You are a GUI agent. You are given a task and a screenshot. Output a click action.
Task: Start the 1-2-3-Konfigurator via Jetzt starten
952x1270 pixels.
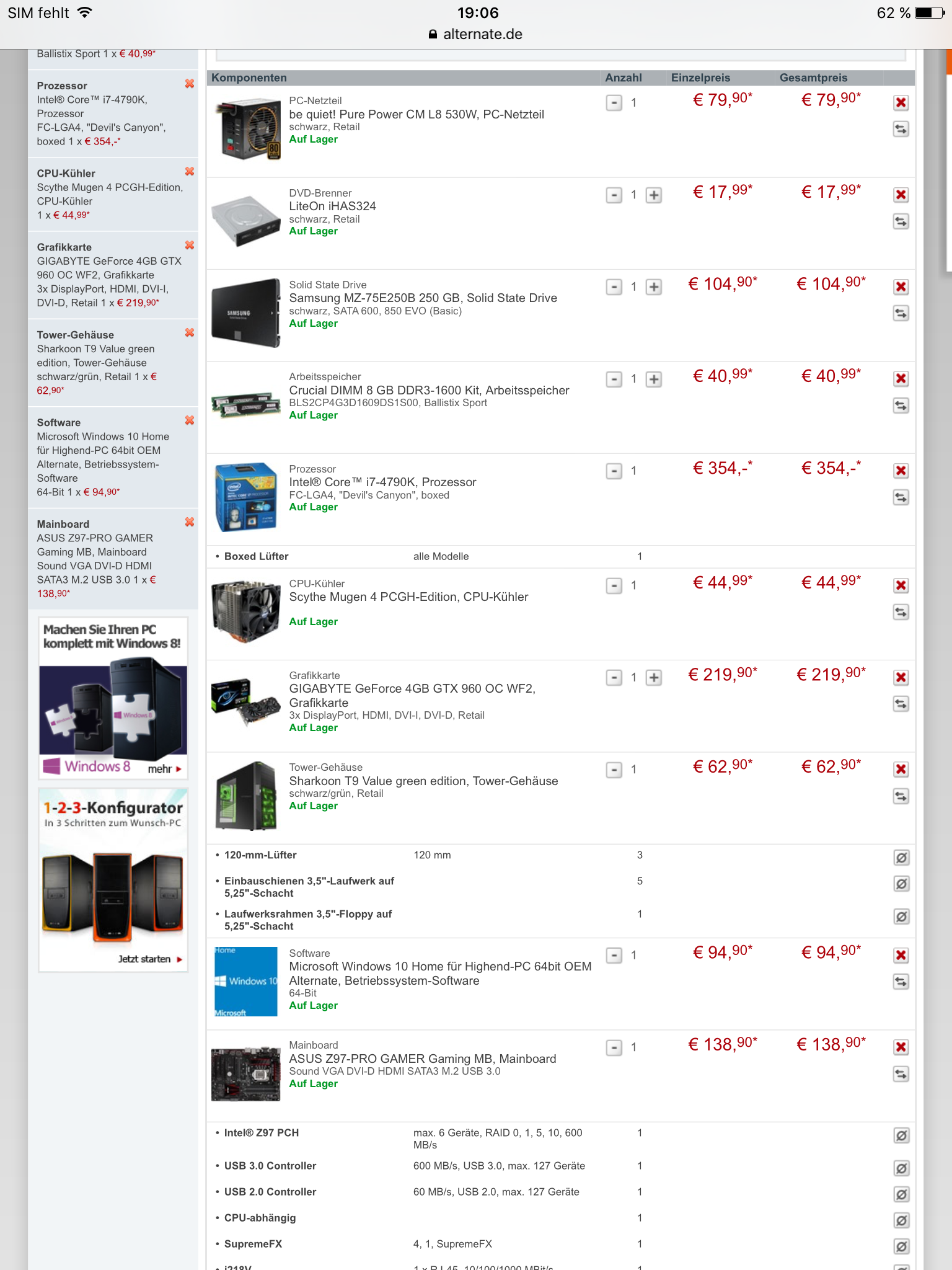click(x=150, y=959)
